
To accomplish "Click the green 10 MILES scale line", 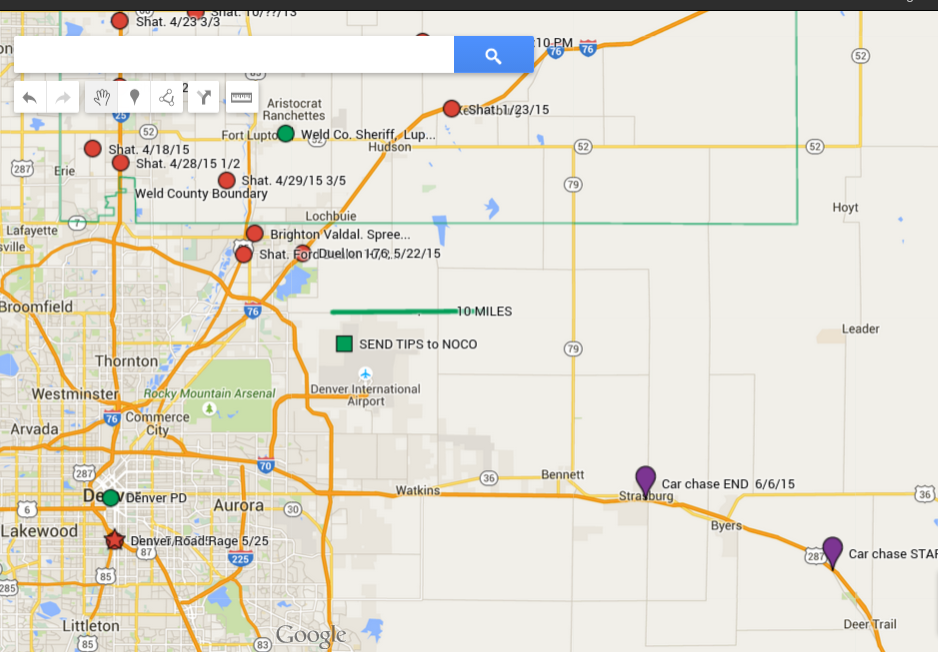I will [x=392, y=311].
